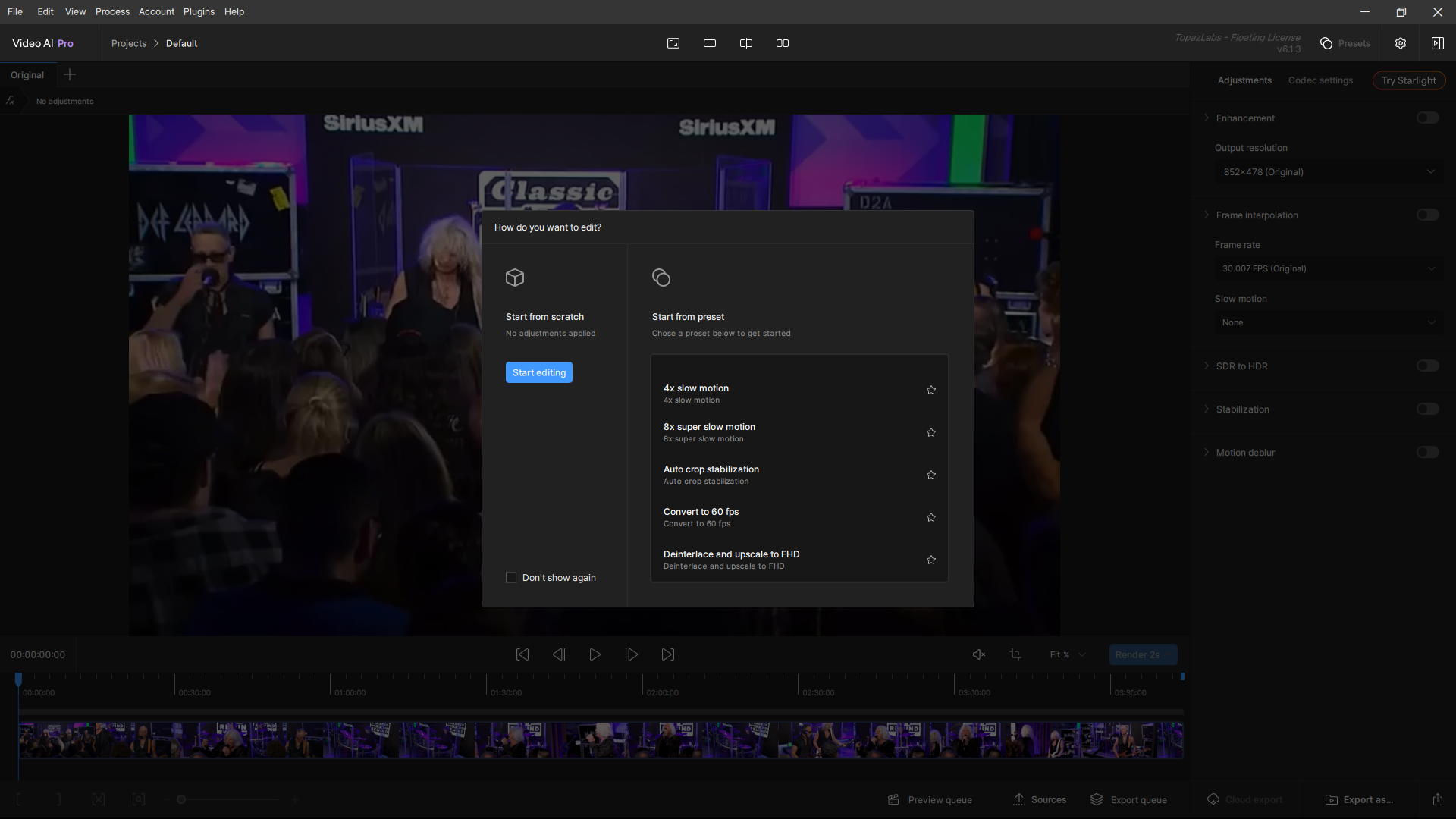Enable the SDR to HDR switch
Viewport: 1456px width, 819px height.
1427,366
